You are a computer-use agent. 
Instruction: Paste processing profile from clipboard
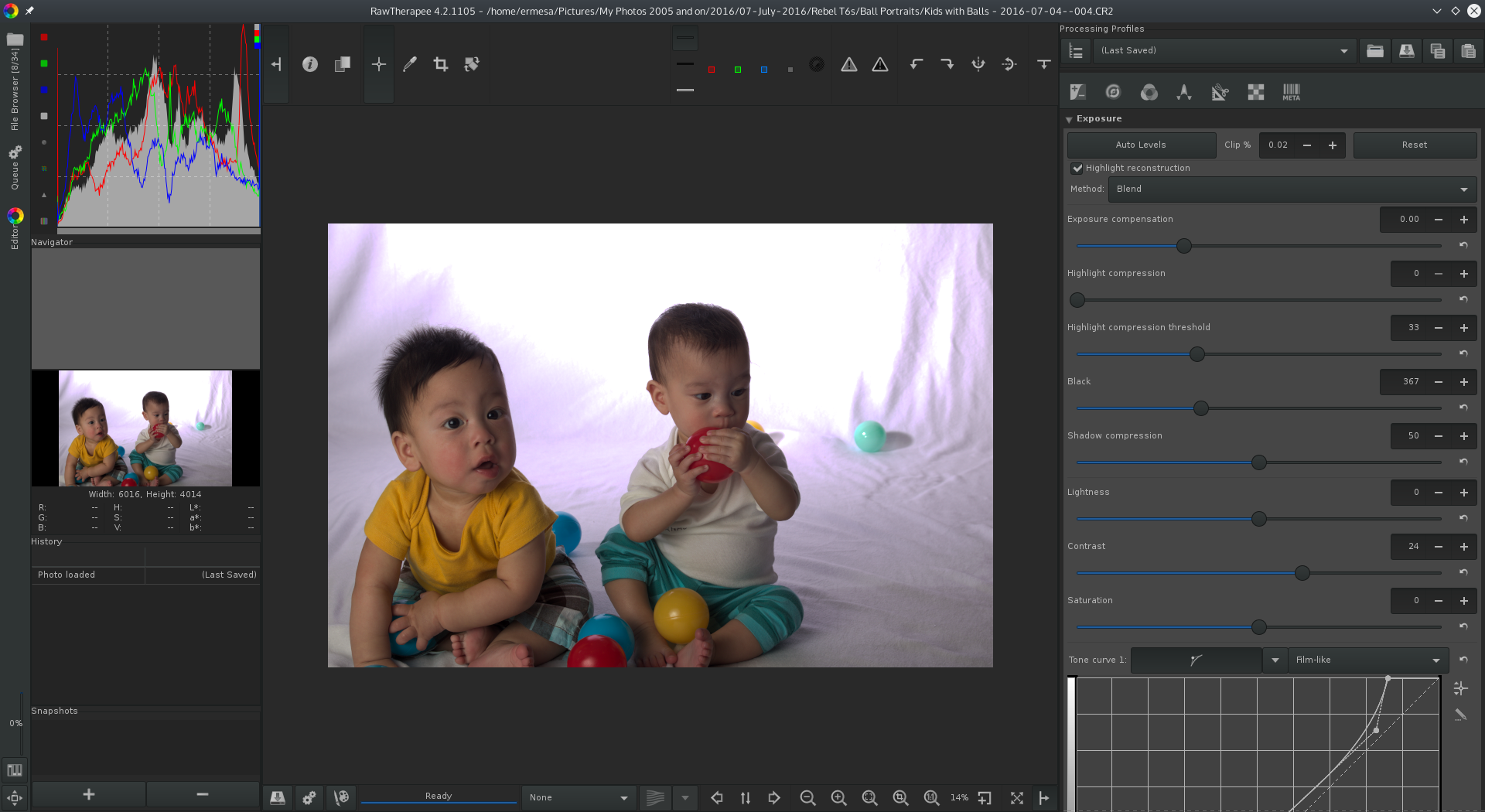[x=1469, y=51]
